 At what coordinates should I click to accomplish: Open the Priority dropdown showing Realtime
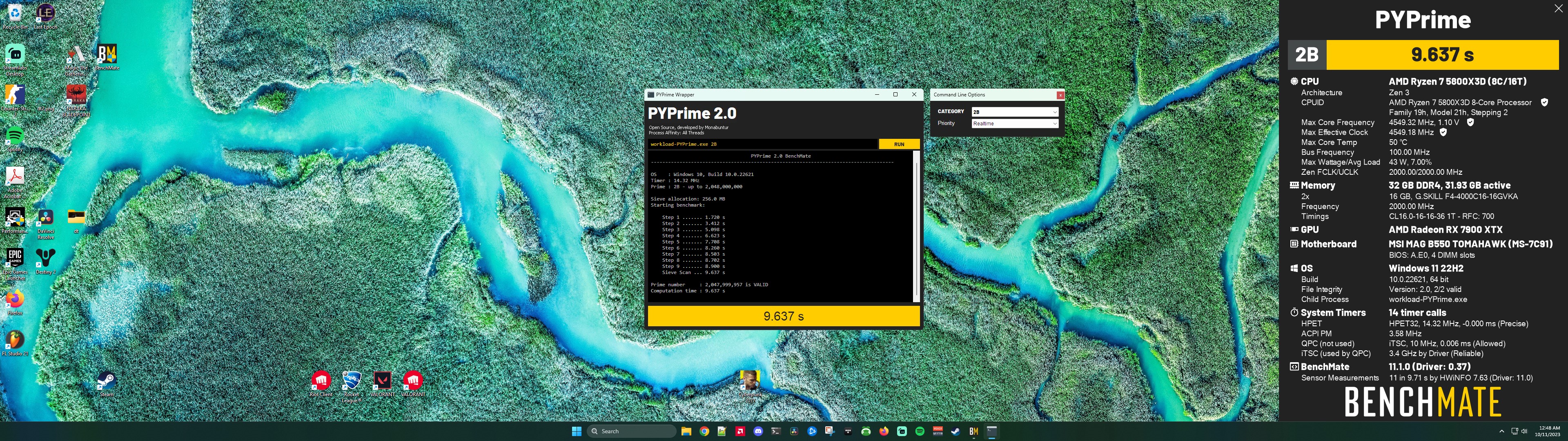pos(1015,124)
